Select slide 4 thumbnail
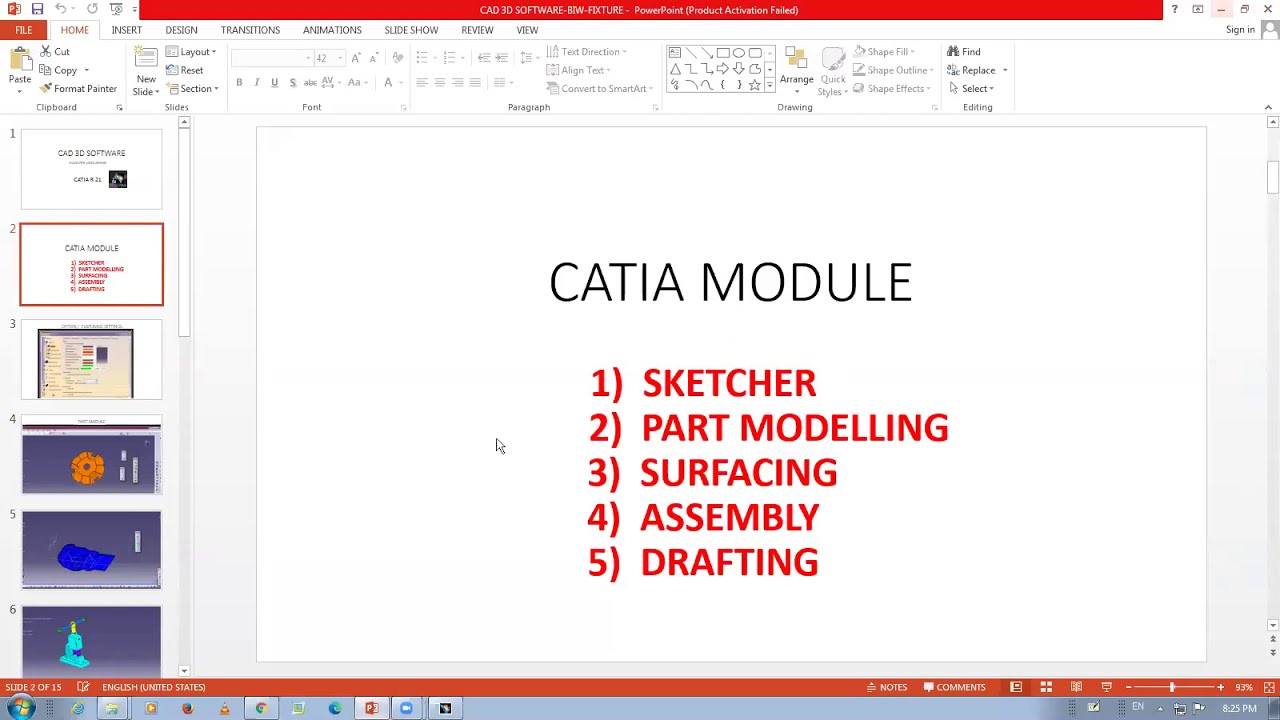Image resolution: width=1280 pixels, height=720 pixels. pos(91,455)
